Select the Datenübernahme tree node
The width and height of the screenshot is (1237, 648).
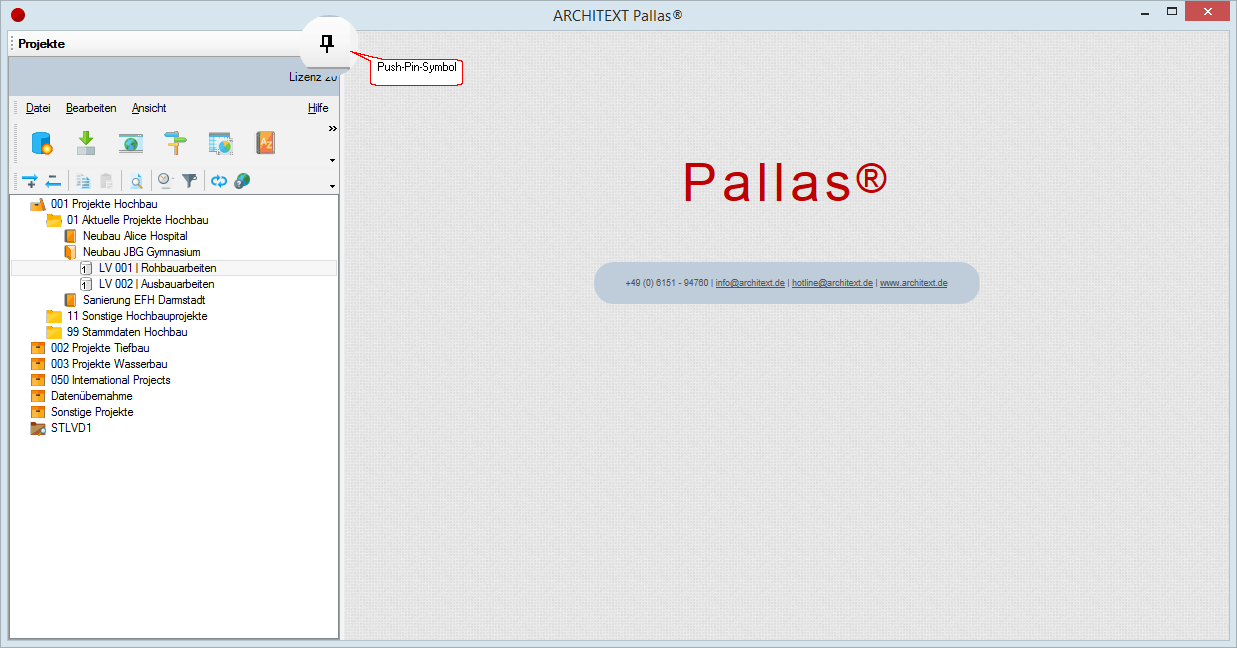(x=92, y=396)
